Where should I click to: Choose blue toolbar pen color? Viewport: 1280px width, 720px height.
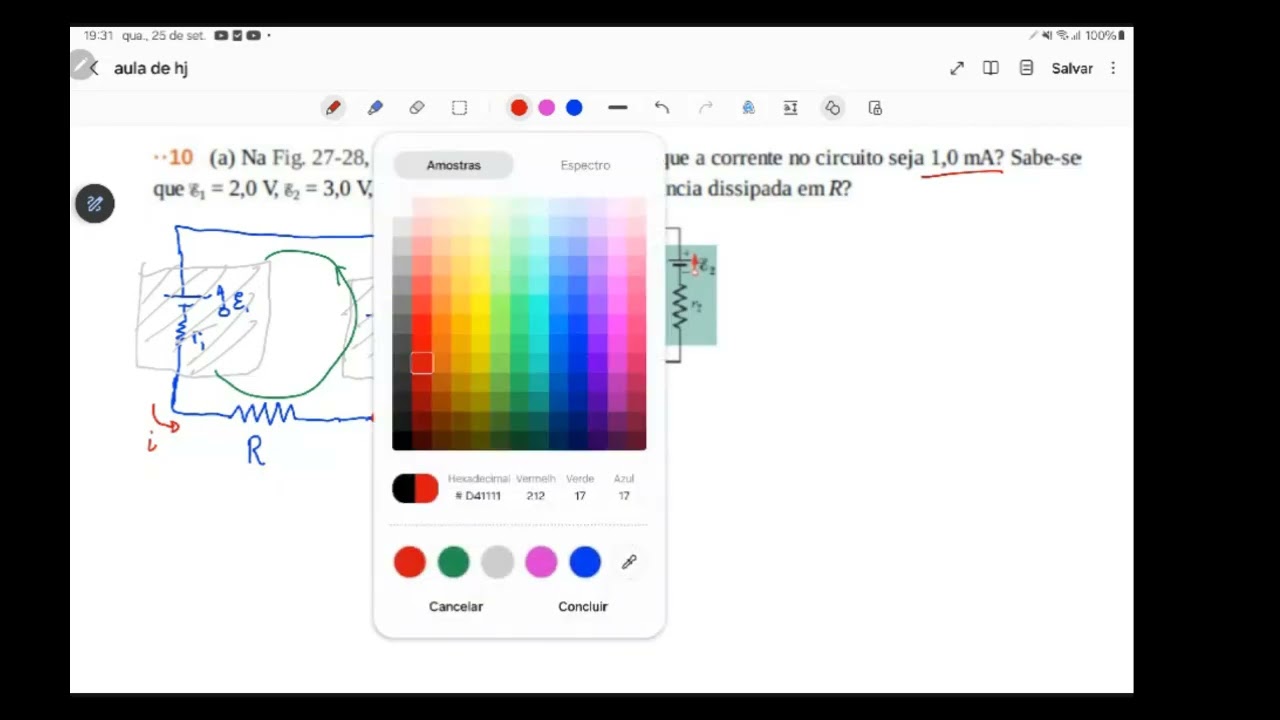click(574, 108)
